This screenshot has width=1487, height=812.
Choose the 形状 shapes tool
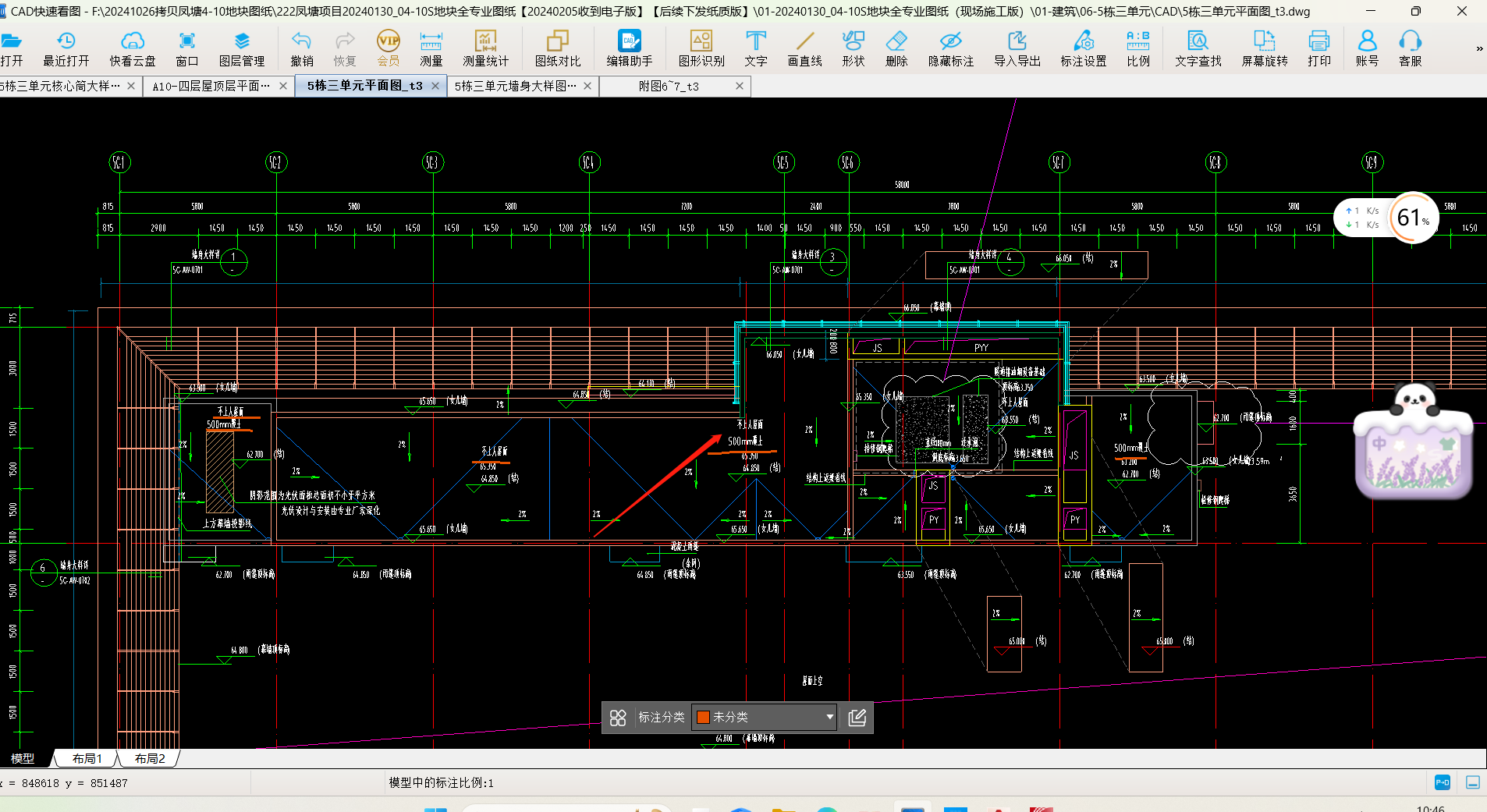tap(854, 48)
